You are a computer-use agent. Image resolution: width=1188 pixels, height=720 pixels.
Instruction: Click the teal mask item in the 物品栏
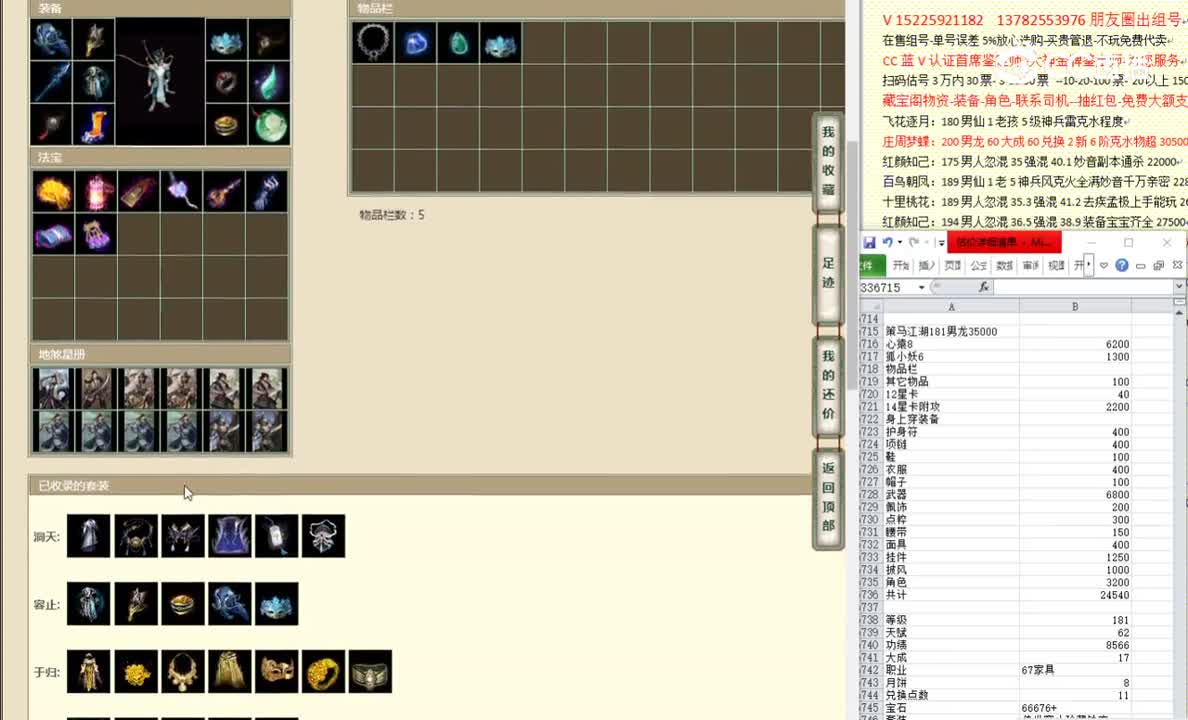[500, 42]
